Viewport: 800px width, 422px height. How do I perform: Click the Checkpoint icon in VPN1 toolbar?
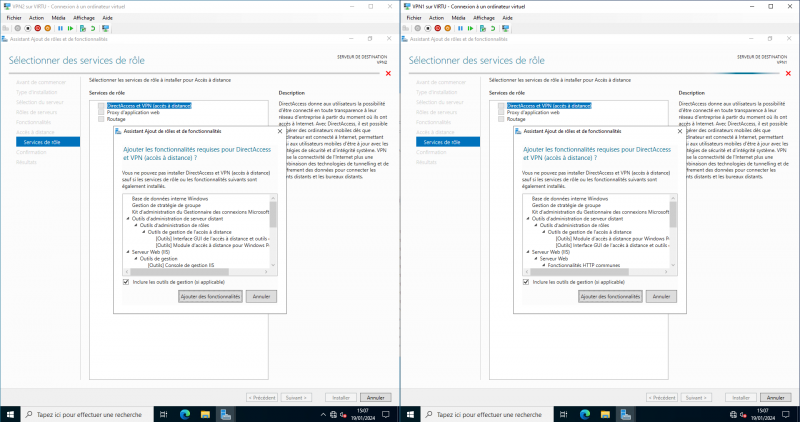[x=483, y=29]
